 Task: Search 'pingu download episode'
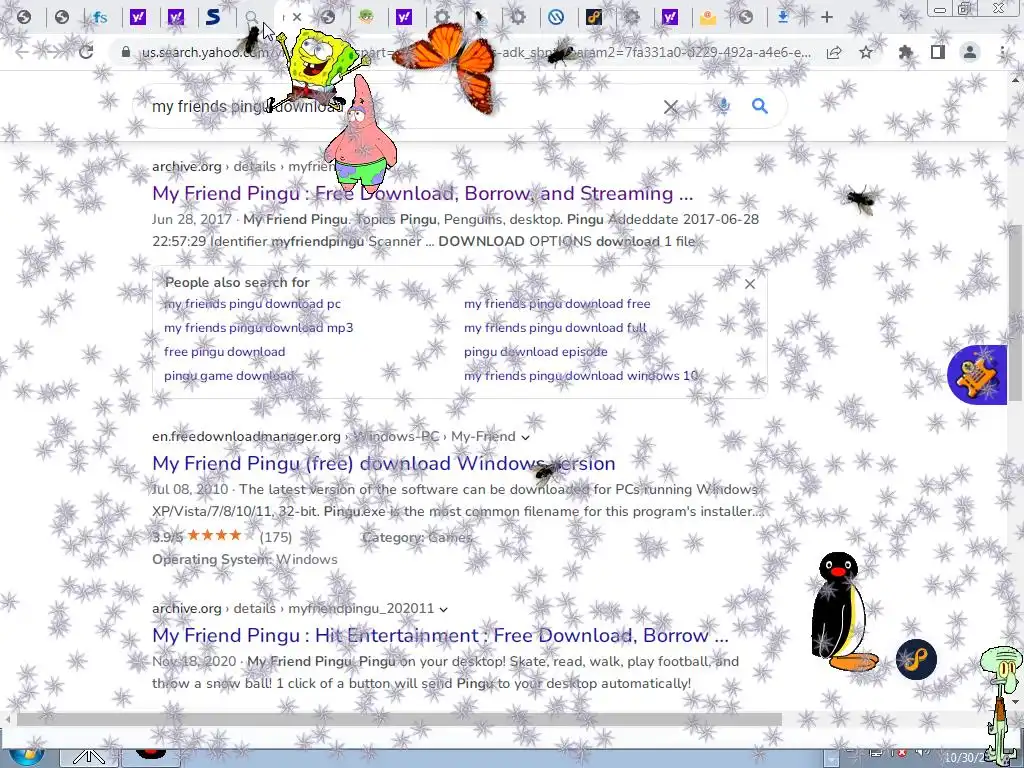(536, 351)
